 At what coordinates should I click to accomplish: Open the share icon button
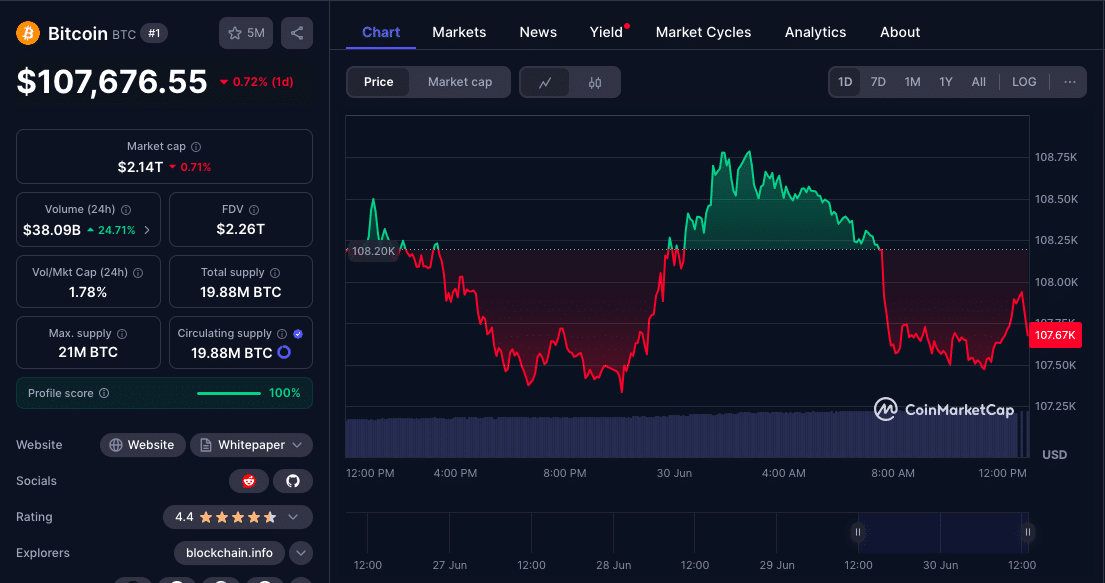coord(297,33)
